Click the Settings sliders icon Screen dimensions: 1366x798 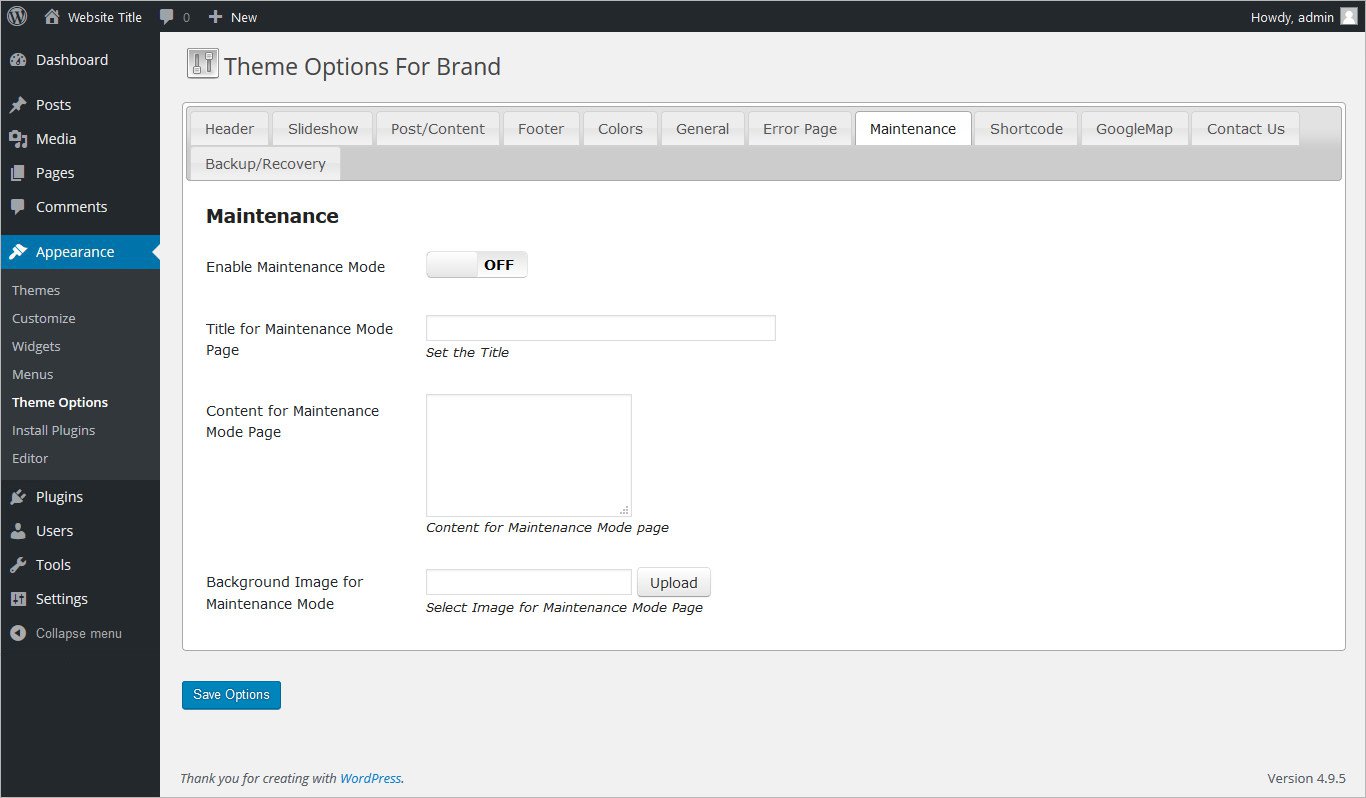[x=18, y=599]
